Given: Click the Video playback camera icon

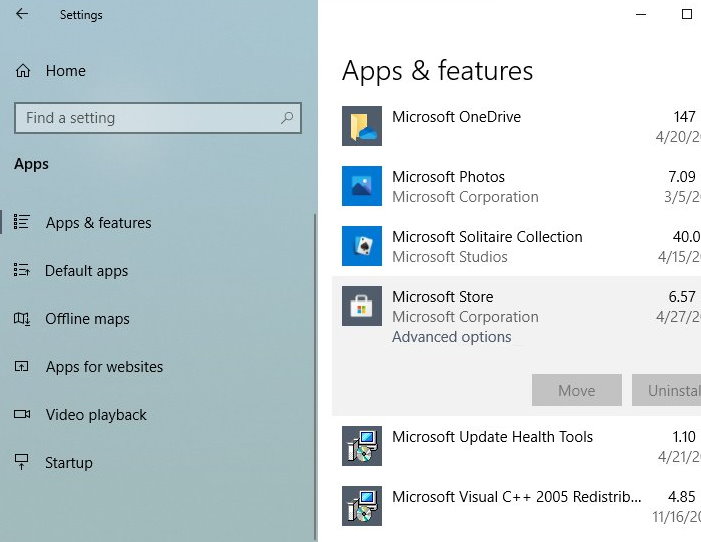Looking at the screenshot, I should click(x=21, y=414).
